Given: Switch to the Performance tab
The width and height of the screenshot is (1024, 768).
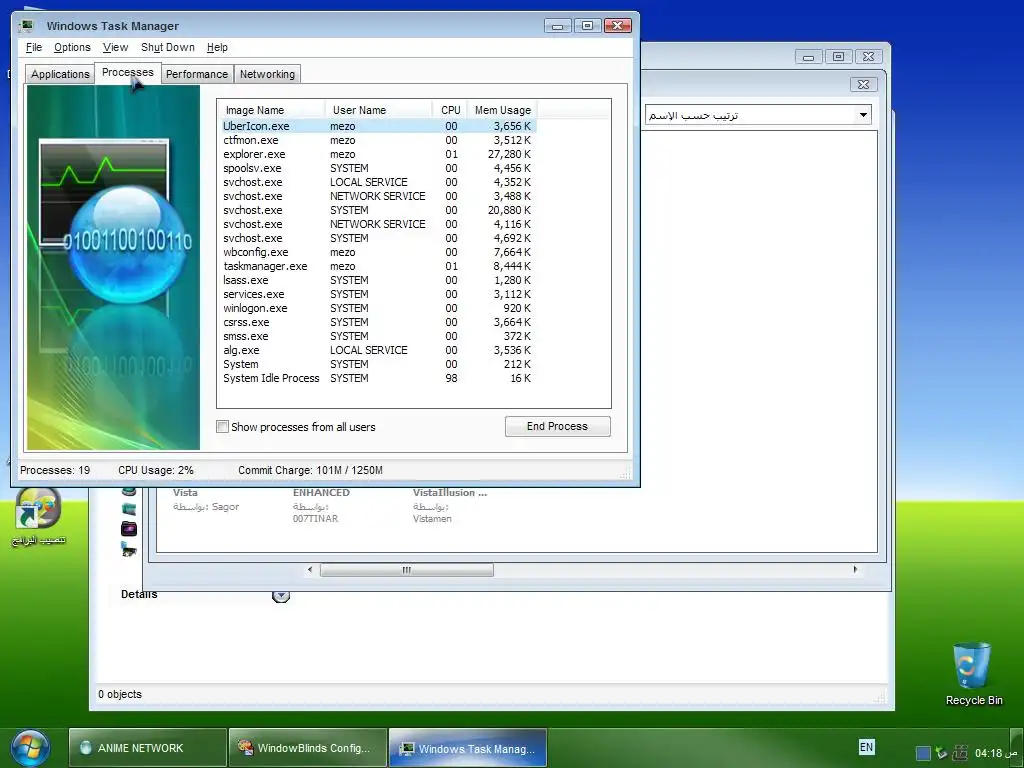Looking at the screenshot, I should pyautogui.click(x=197, y=74).
